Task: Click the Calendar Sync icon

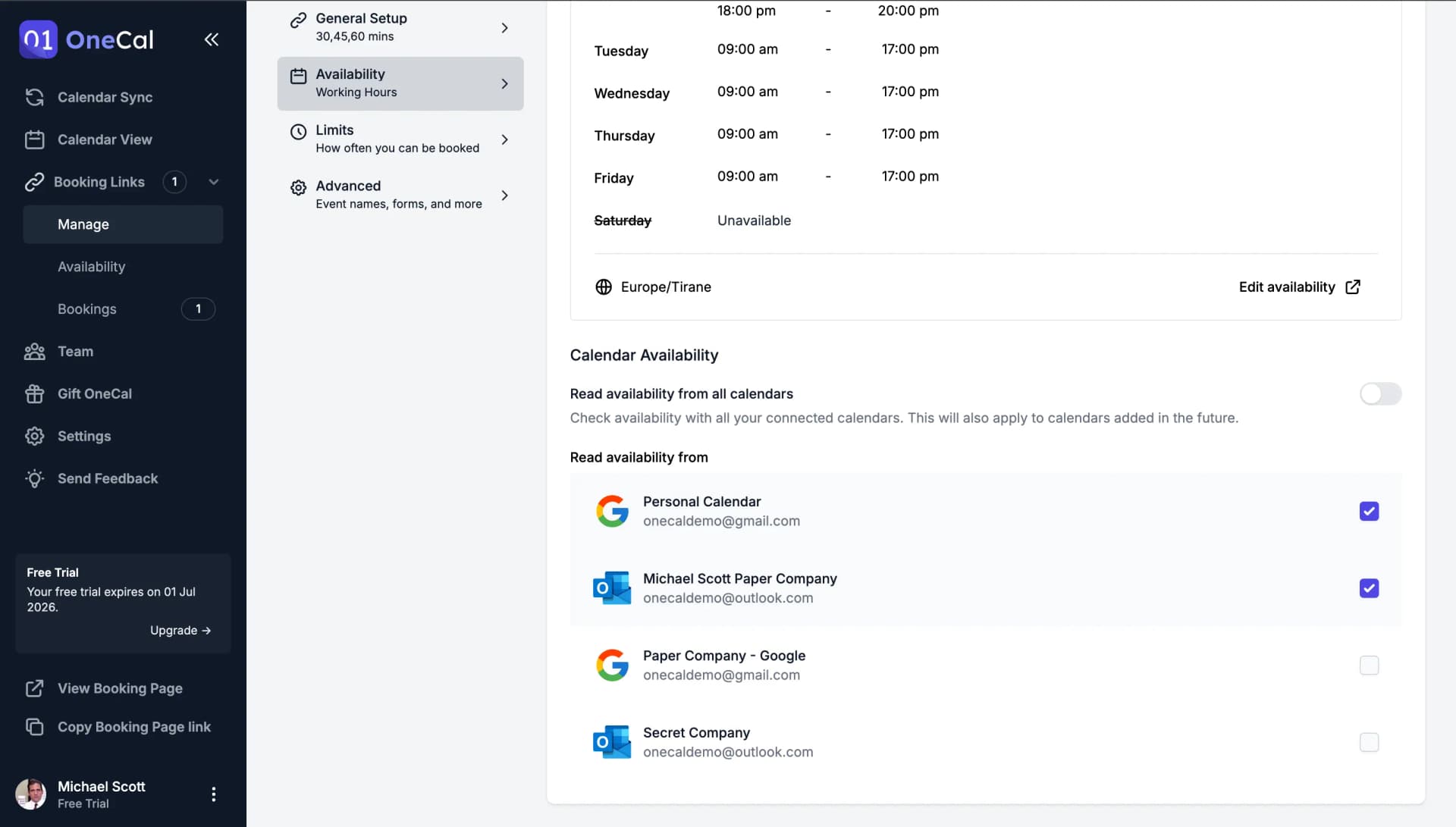Action: coord(35,97)
